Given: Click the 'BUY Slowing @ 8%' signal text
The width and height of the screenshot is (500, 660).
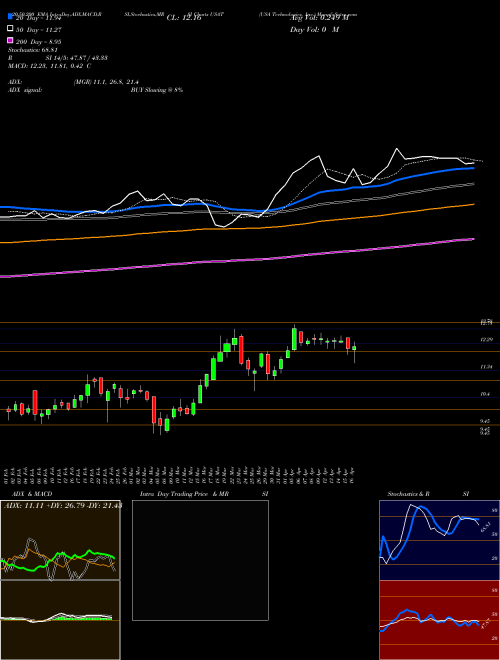Looking at the screenshot, I should [157, 90].
